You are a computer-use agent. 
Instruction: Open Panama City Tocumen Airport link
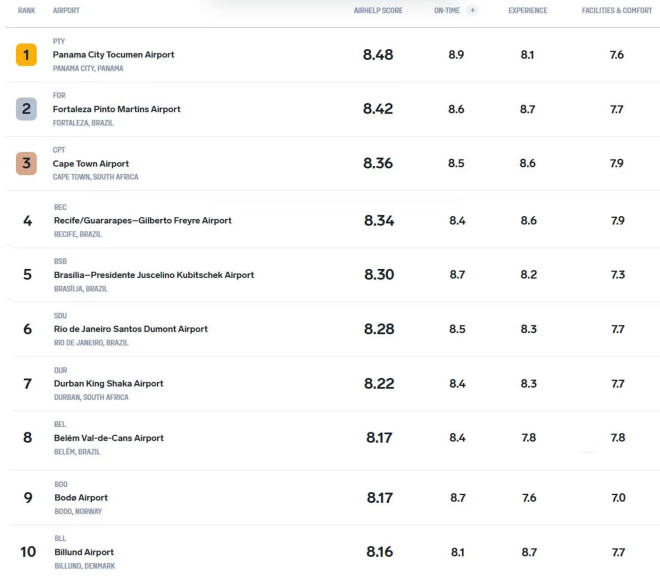click(x=113, y=55)
